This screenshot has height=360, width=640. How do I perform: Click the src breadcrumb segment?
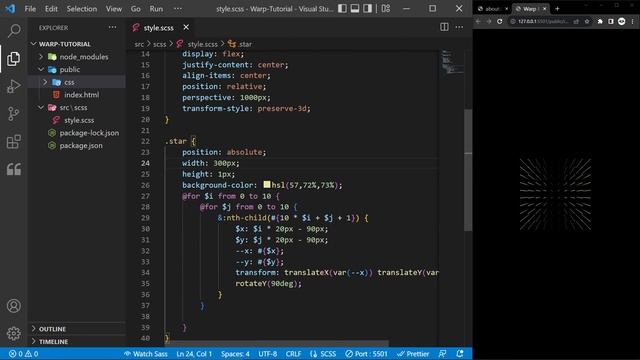[x=139, y=44]
